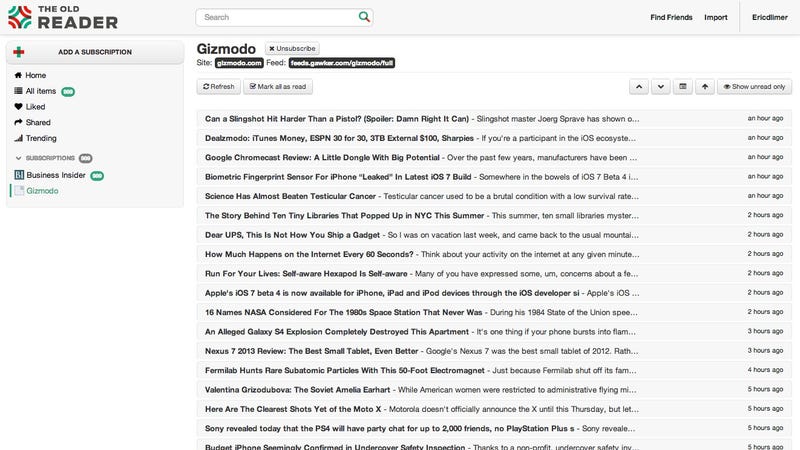Open the Slingshot Hit Harder article
This screenshot has height=450, width=800.
[x=494, y=118]
